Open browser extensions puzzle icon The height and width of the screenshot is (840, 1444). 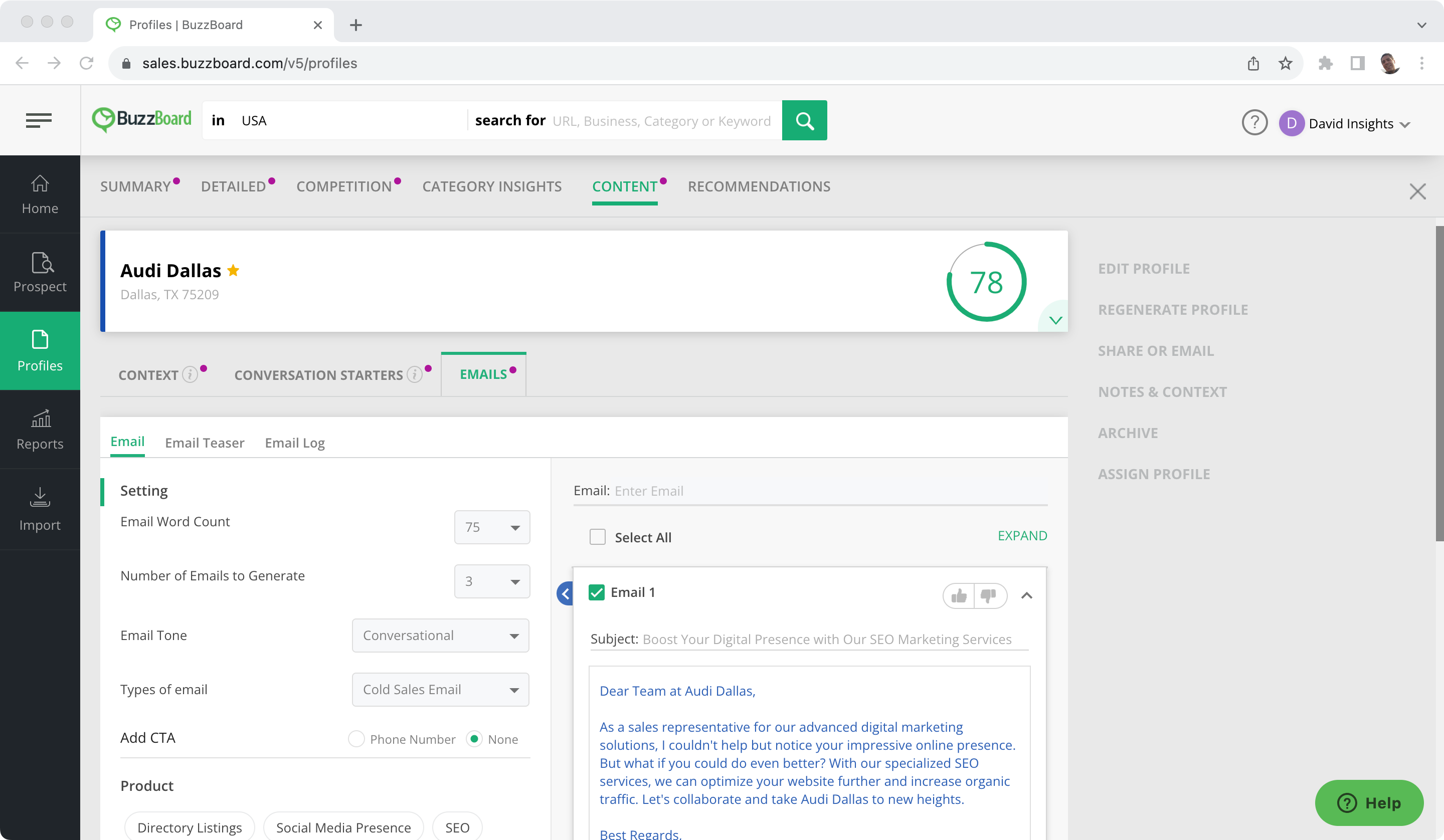pos(1325,63)
